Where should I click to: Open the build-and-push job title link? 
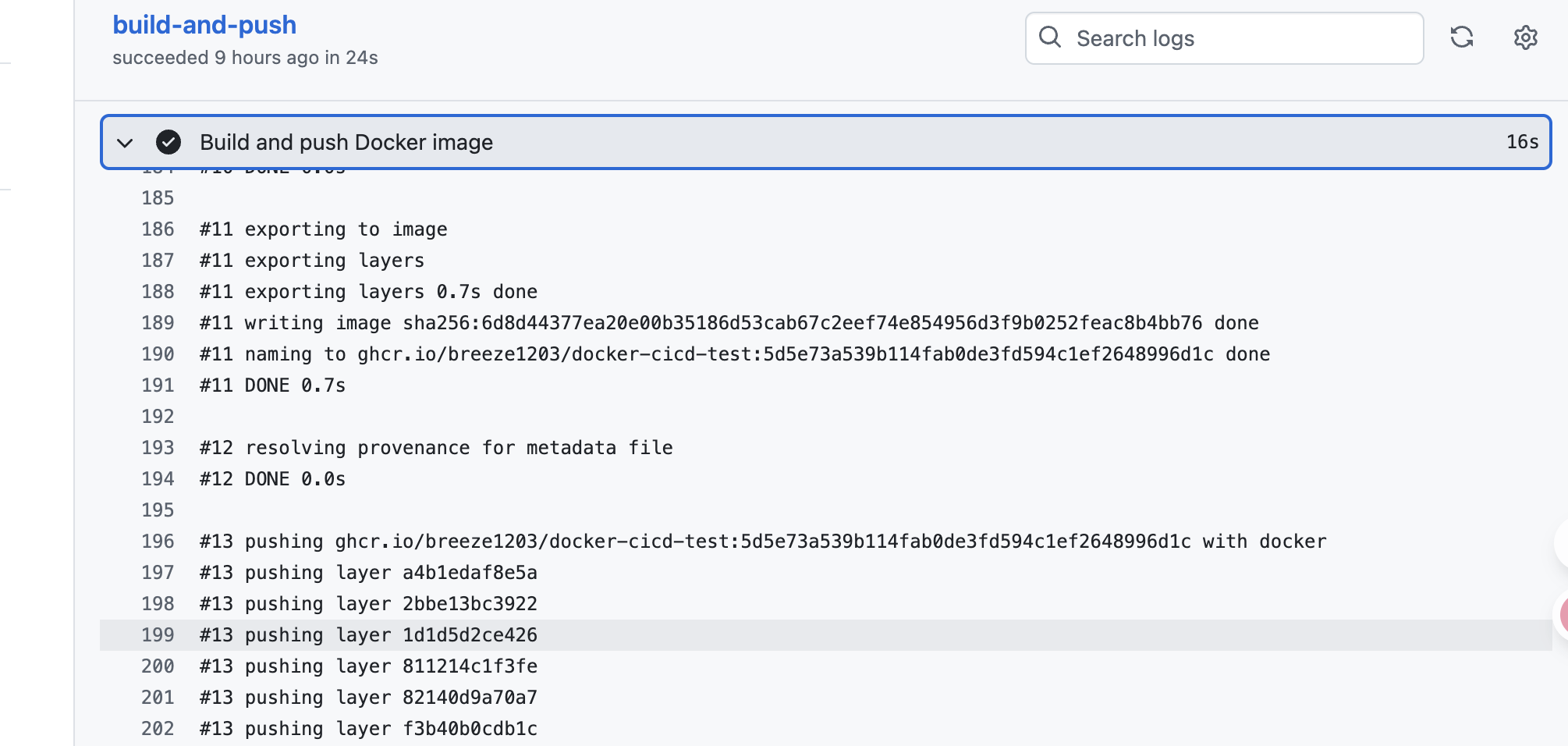point(204,25)
